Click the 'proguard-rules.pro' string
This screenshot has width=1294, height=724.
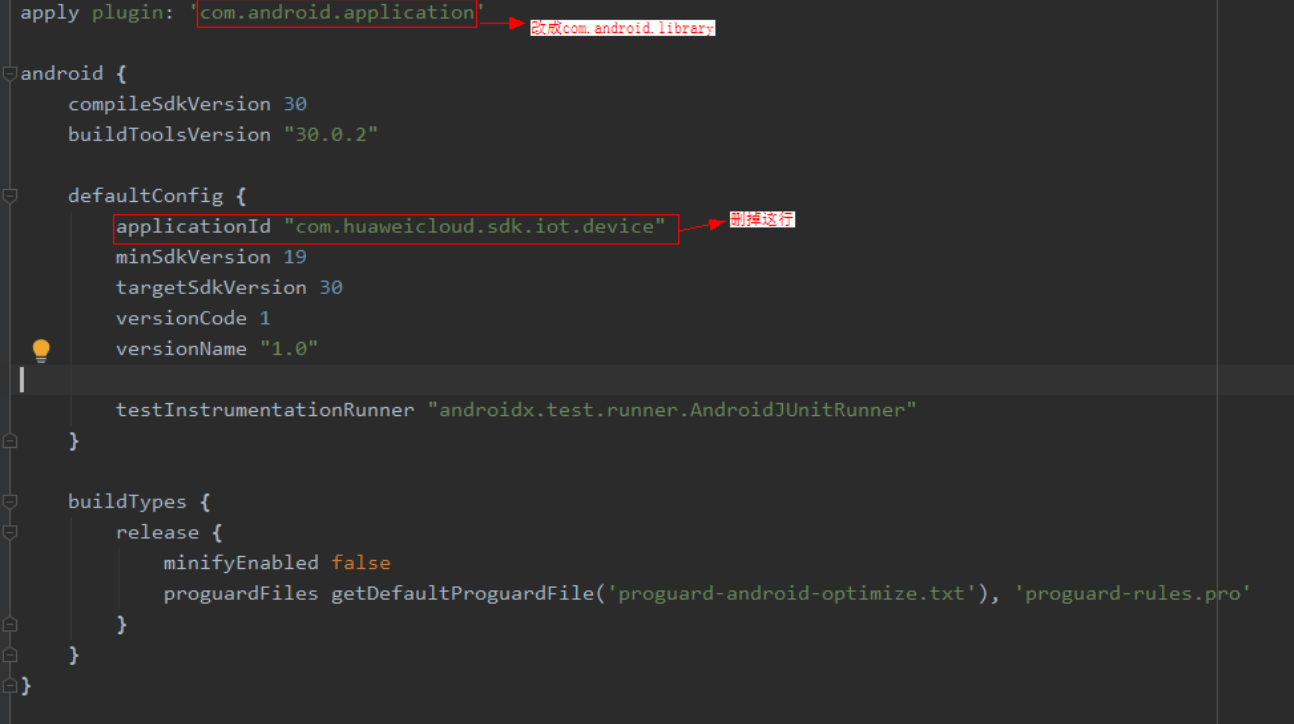coord(1133,594)
